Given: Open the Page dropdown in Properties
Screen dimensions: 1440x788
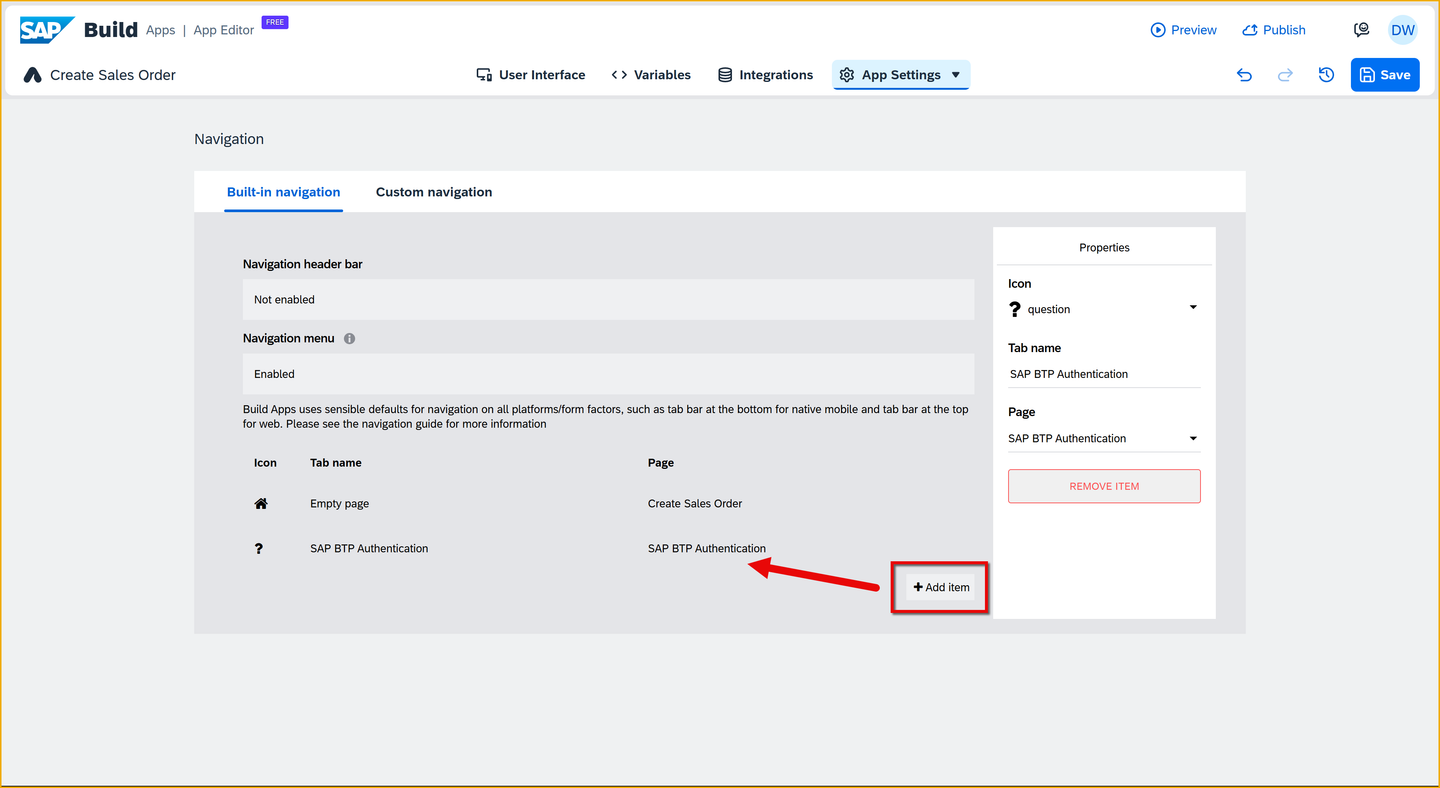Looking at the screenshot, I should coord(1104,438).
